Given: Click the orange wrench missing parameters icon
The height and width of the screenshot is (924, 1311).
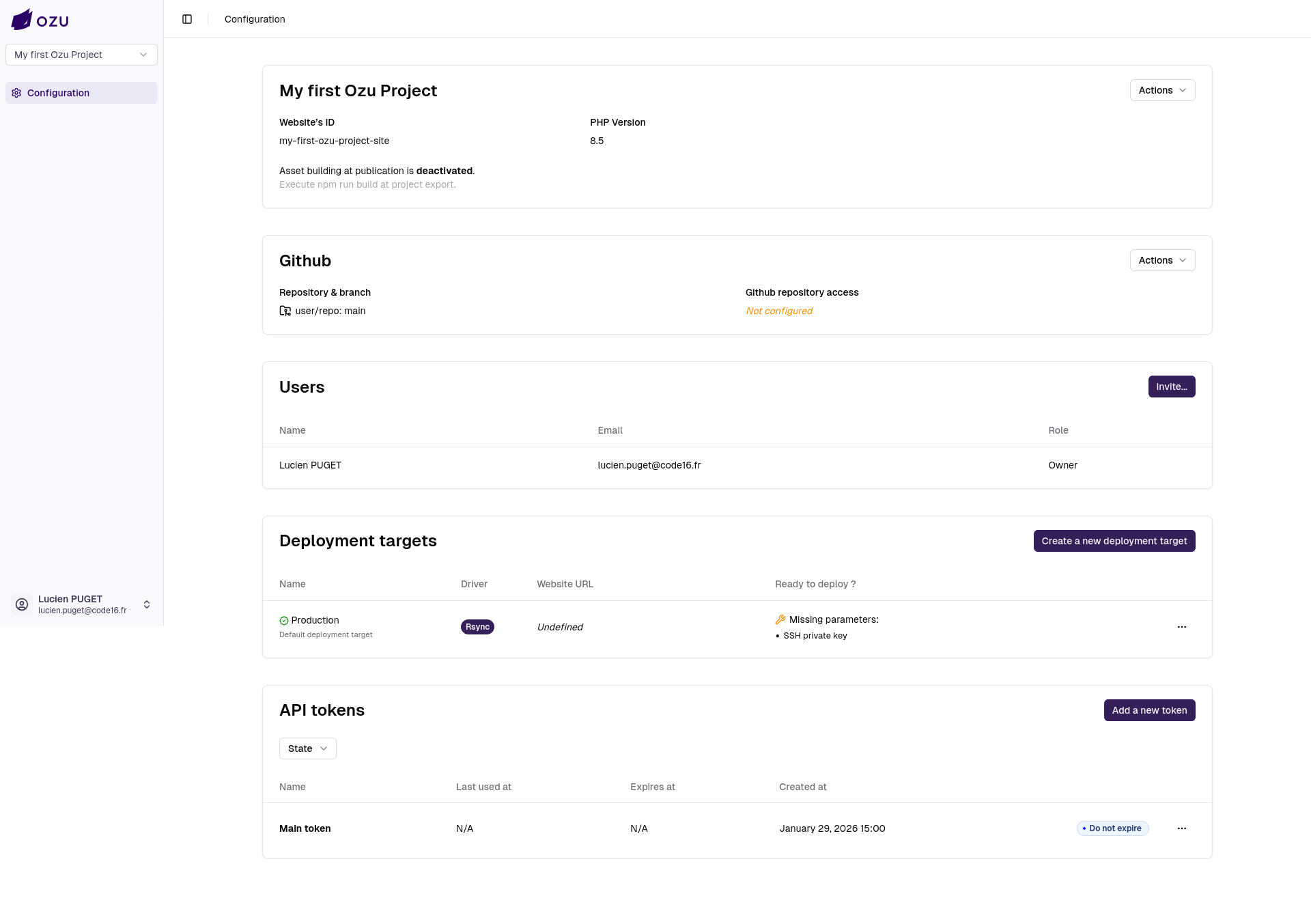Looking at the screenshot, I should pyautogui.click(x=780, y=619).
